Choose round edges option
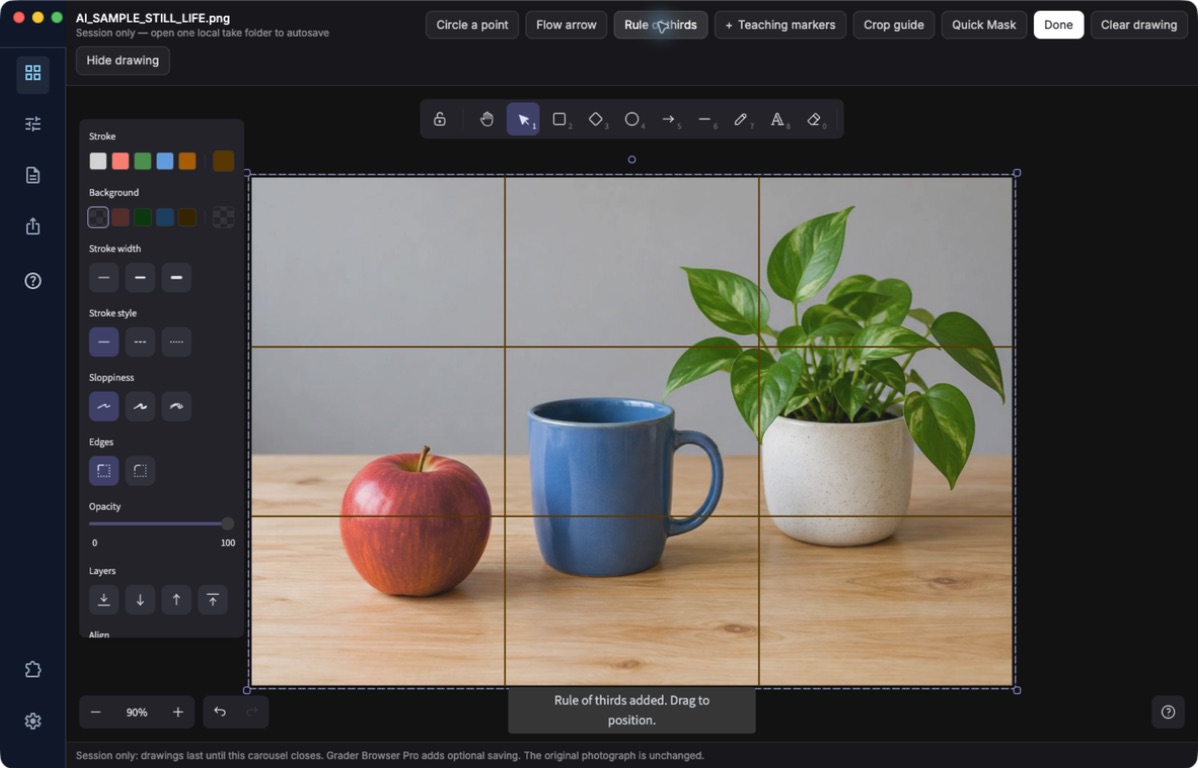1198x768 pixels. tap(140, 471)
